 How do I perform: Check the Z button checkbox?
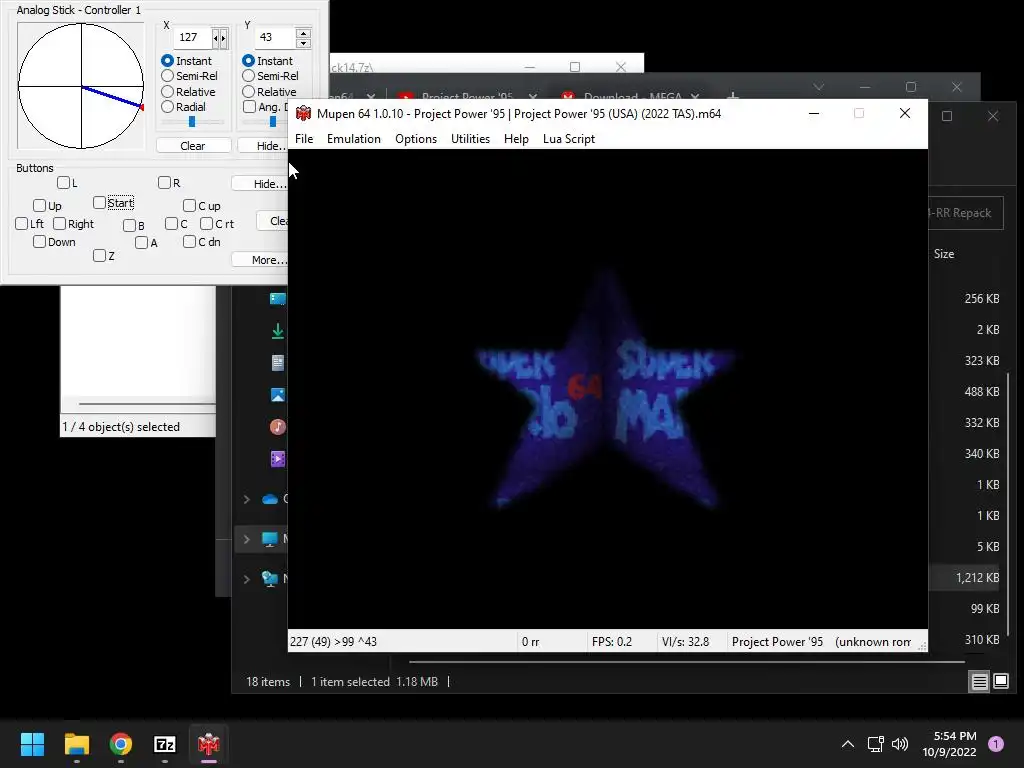99,256
